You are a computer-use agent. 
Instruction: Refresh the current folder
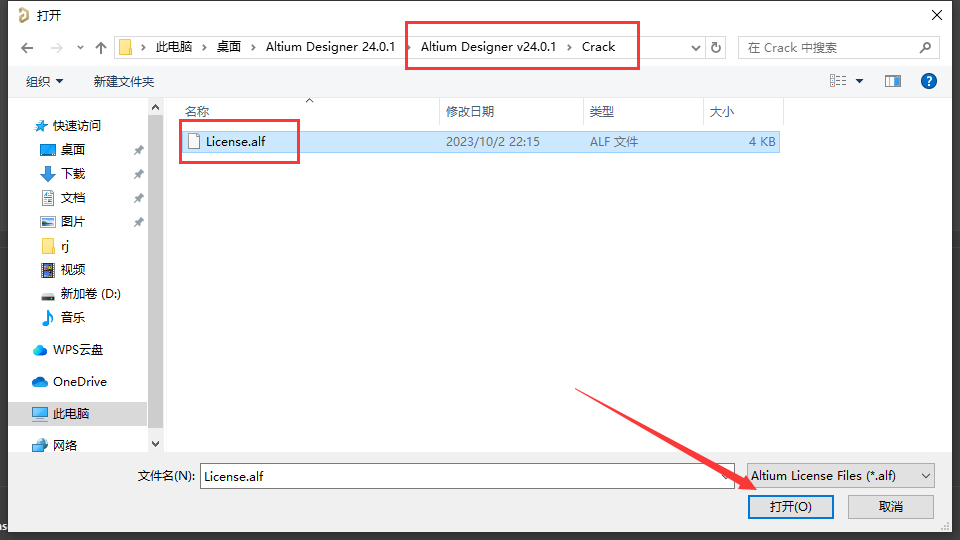pyautogui.click(x=716, y=47)
